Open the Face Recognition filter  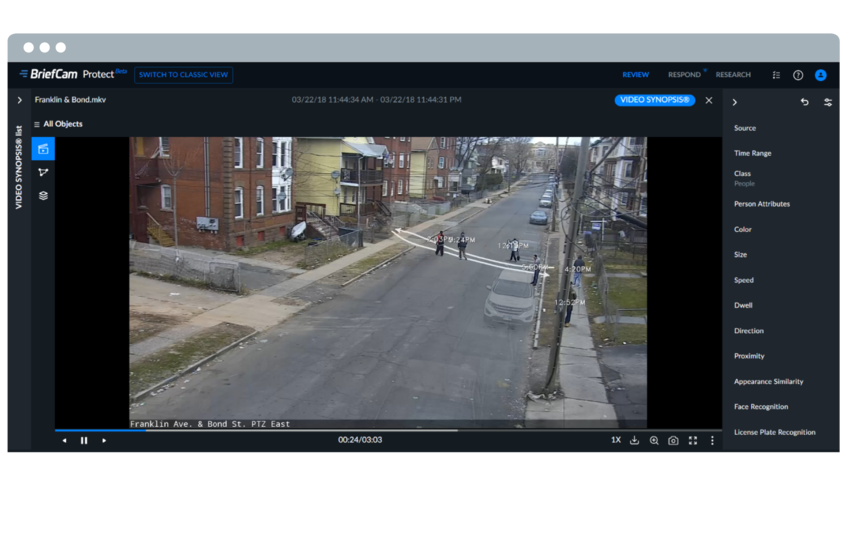(x=760, y=407)
